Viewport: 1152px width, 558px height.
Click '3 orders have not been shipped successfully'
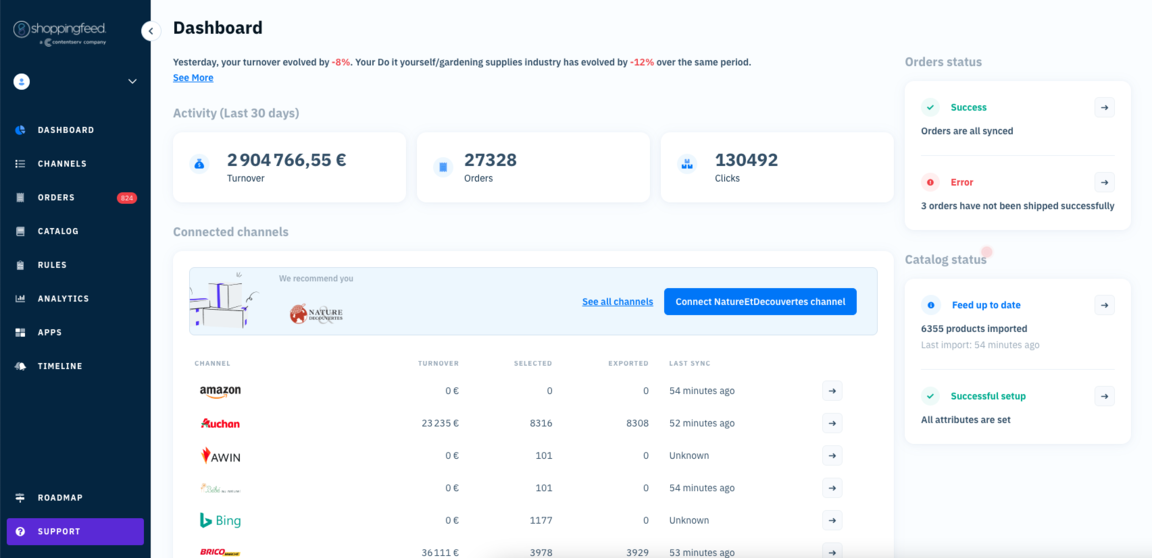coord(1018,206)
